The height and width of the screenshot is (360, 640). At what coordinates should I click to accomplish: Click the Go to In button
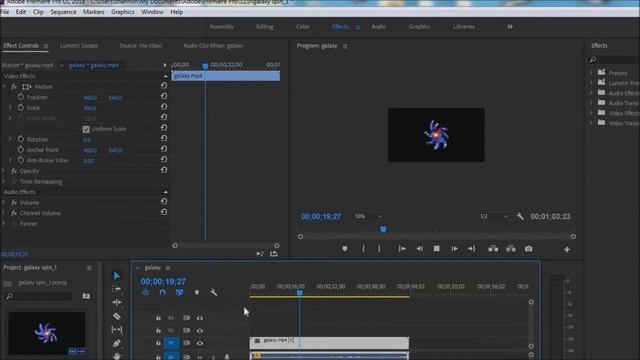click(x=402, y=249)
